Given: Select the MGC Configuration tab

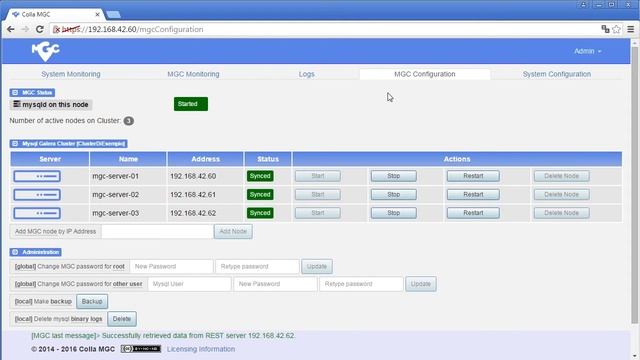Looking at the screenshot, I should [x=424, y=74].
